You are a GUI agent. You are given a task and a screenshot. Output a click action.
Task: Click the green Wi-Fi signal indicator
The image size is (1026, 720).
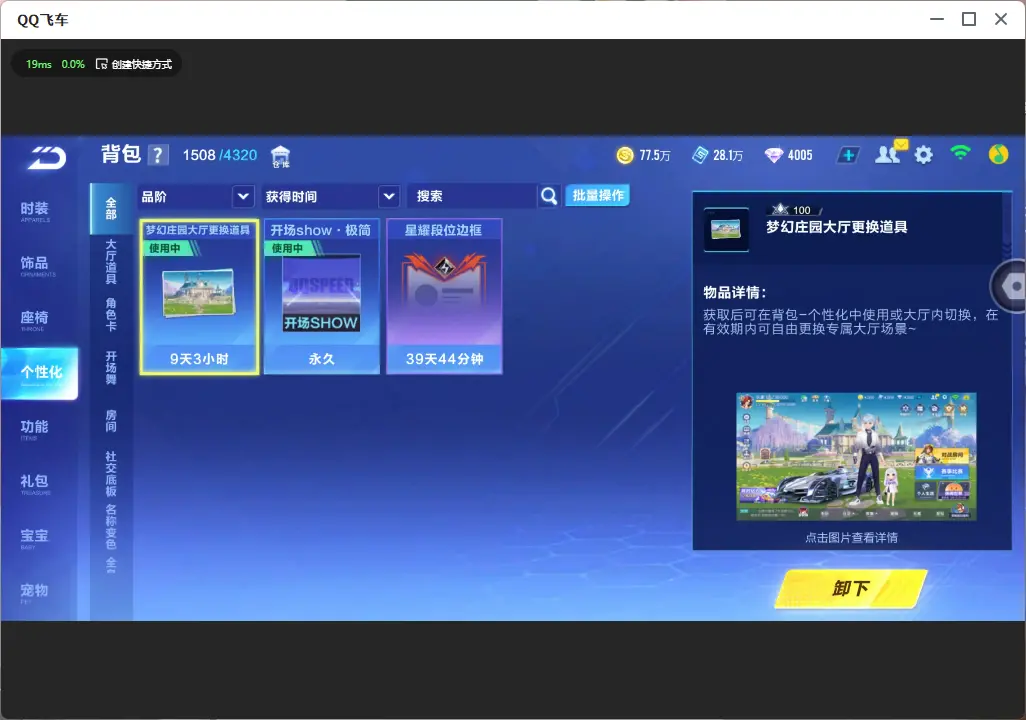tap(960, 153)
